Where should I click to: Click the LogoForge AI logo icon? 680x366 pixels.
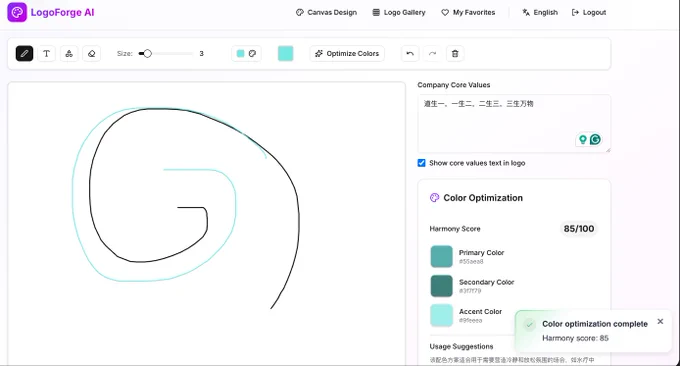(x=17, y=12)
